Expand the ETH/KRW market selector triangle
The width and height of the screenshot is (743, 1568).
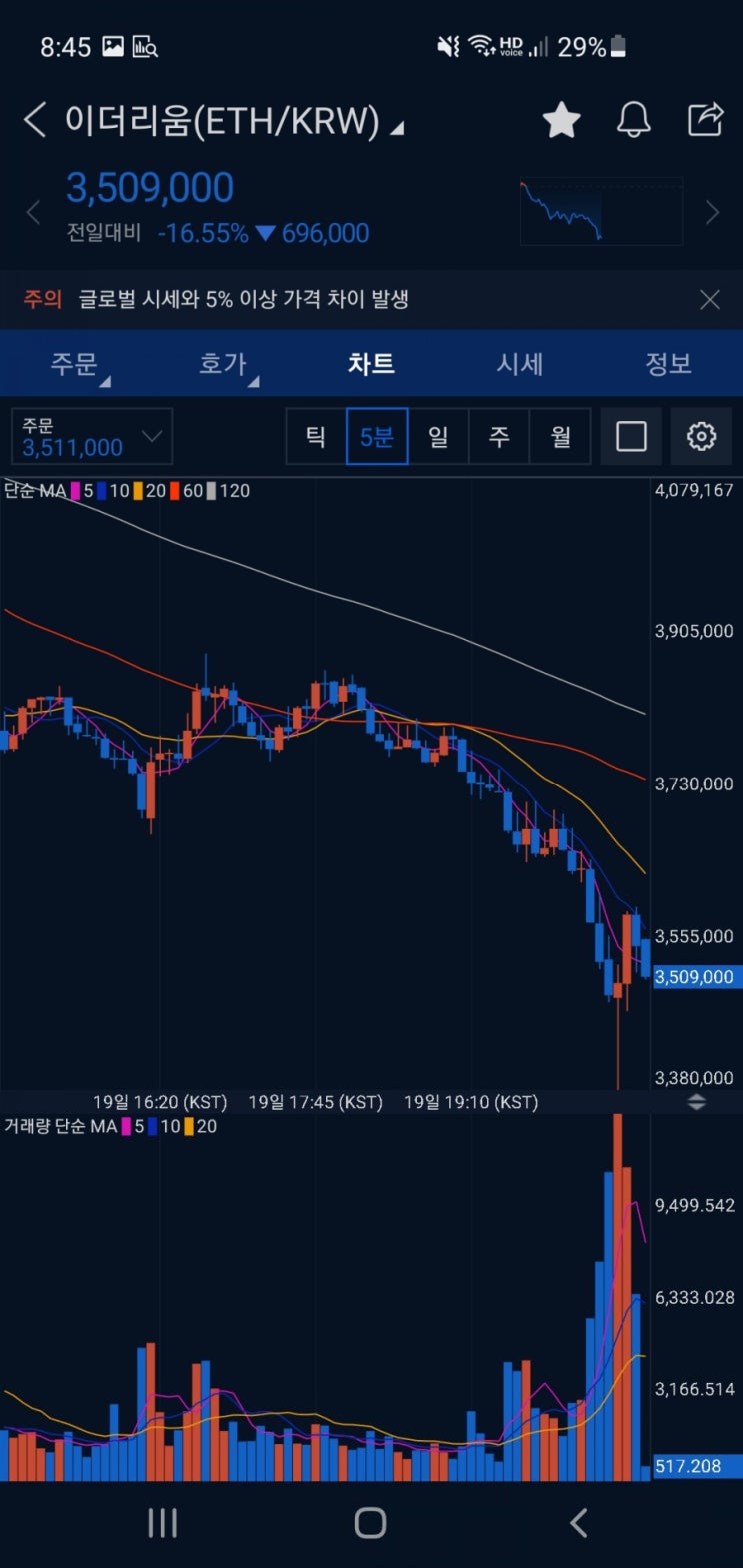tap(397, 128)
